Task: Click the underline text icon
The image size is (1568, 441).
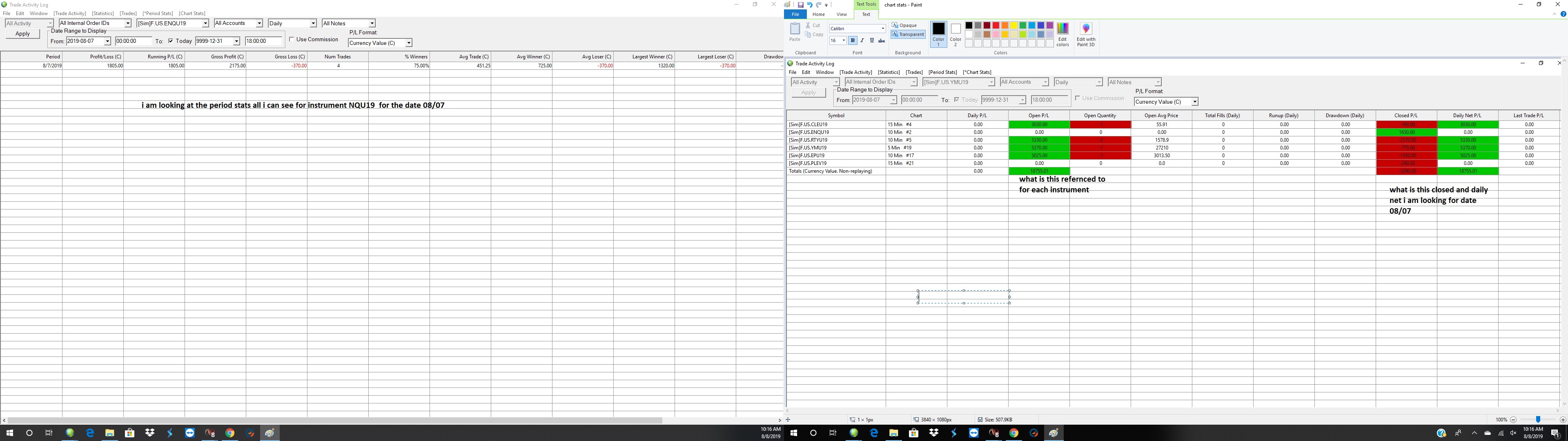Action: tap(872, 40)
